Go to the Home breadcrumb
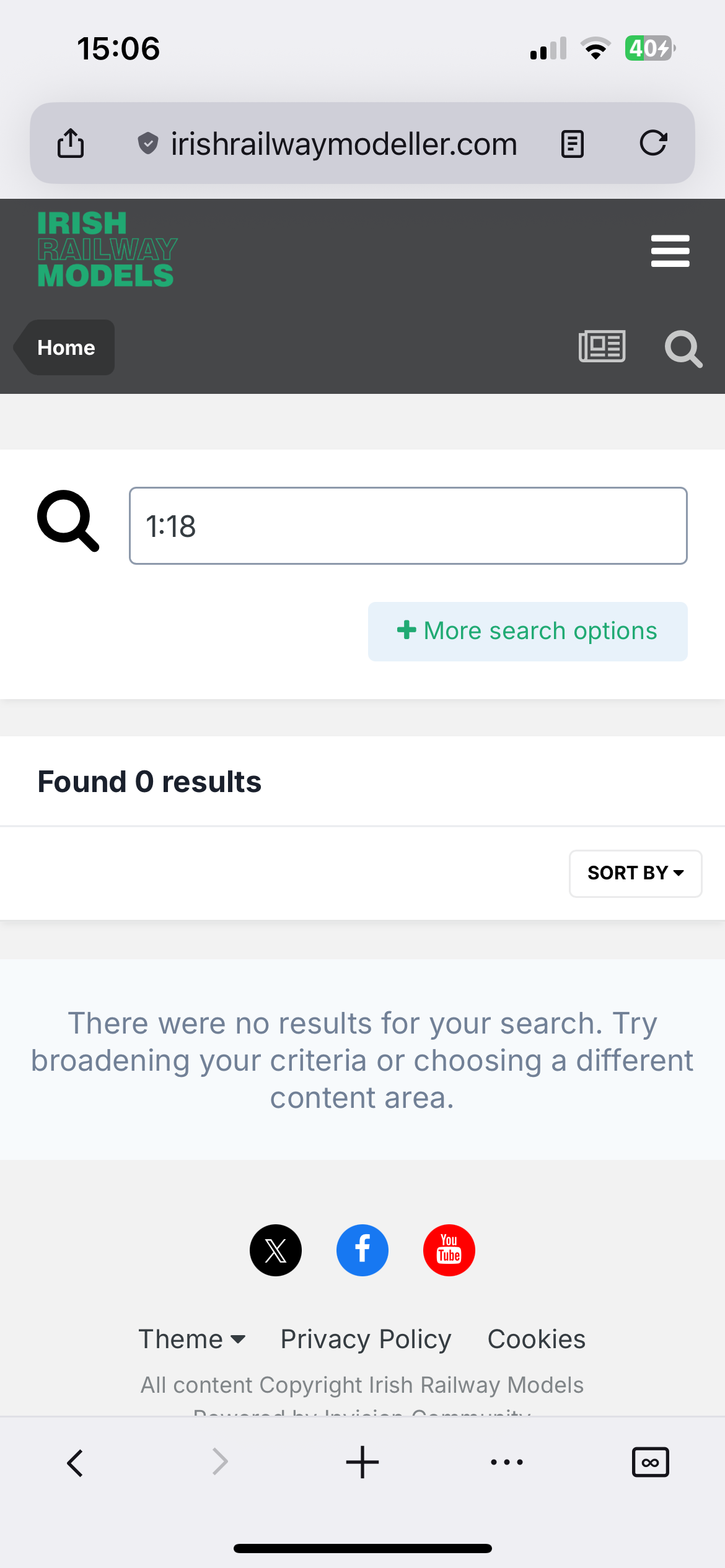Viewport: 725px width, 1568px height. 66,347
